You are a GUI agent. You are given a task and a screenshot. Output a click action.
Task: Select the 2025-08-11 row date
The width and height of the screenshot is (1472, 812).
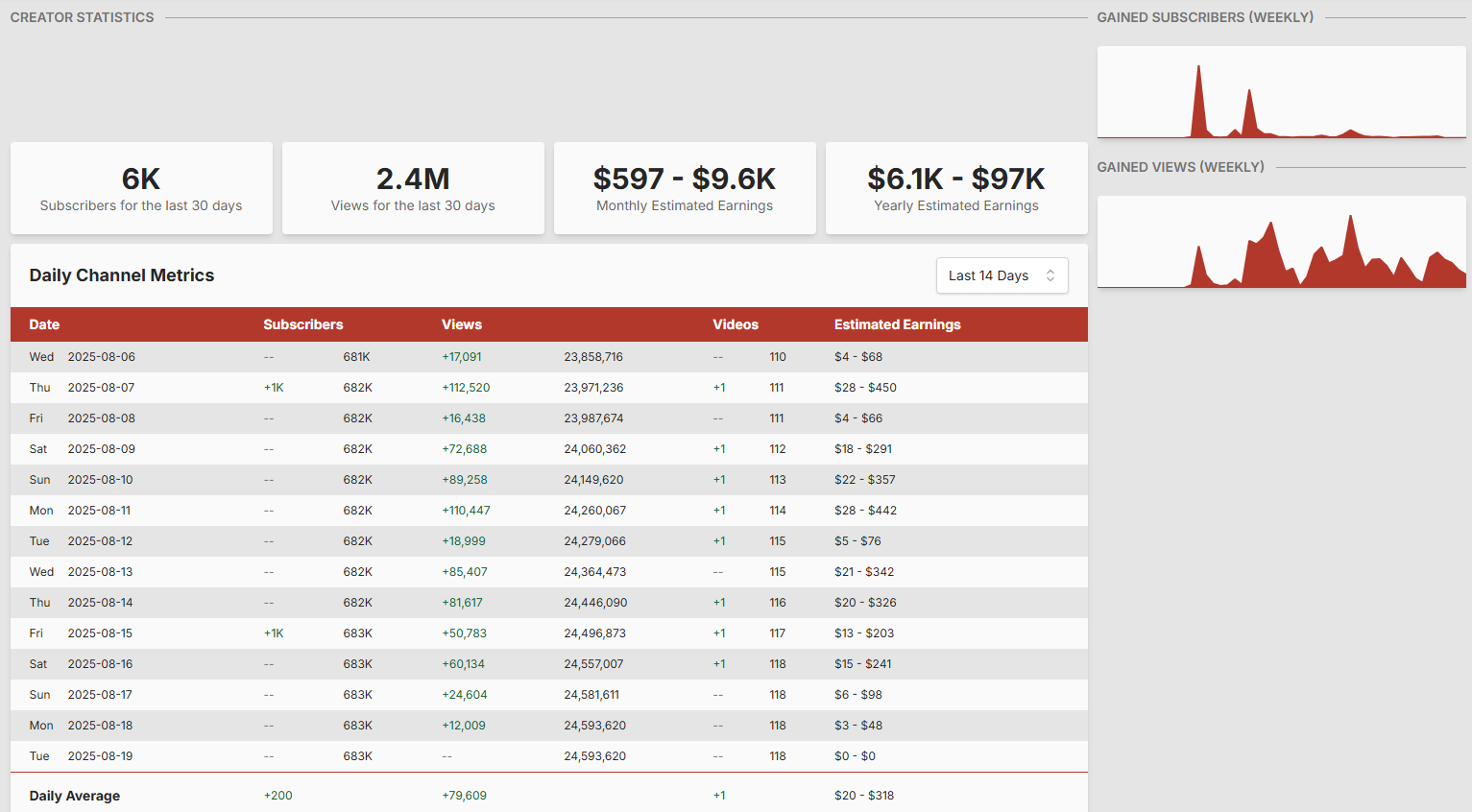[99, 511]
